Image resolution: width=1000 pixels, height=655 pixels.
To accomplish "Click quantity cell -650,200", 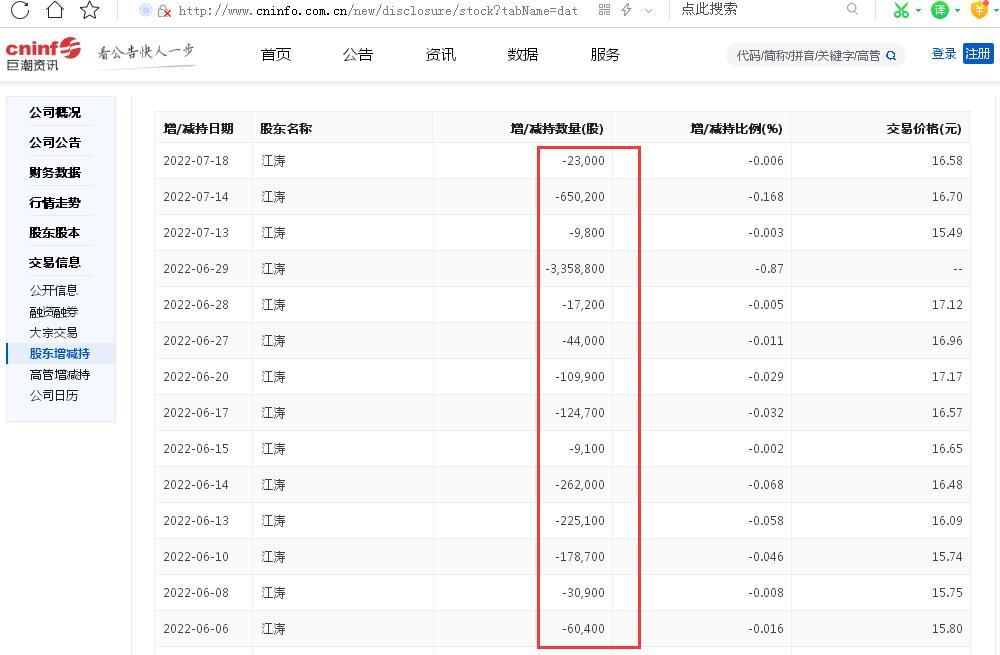I will tap(580, 196).
